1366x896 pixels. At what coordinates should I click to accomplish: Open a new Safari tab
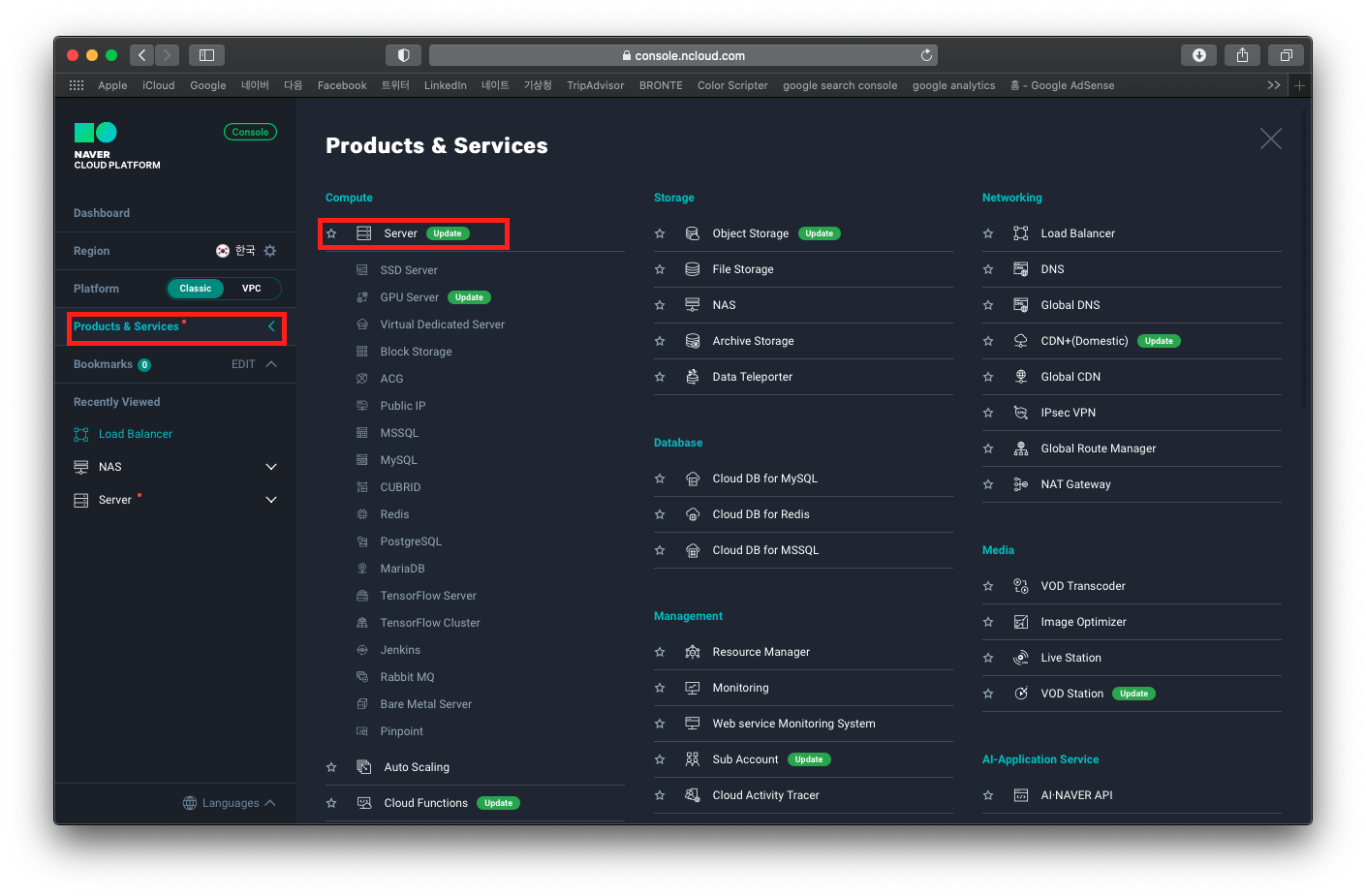click(x=1300, y=85)
